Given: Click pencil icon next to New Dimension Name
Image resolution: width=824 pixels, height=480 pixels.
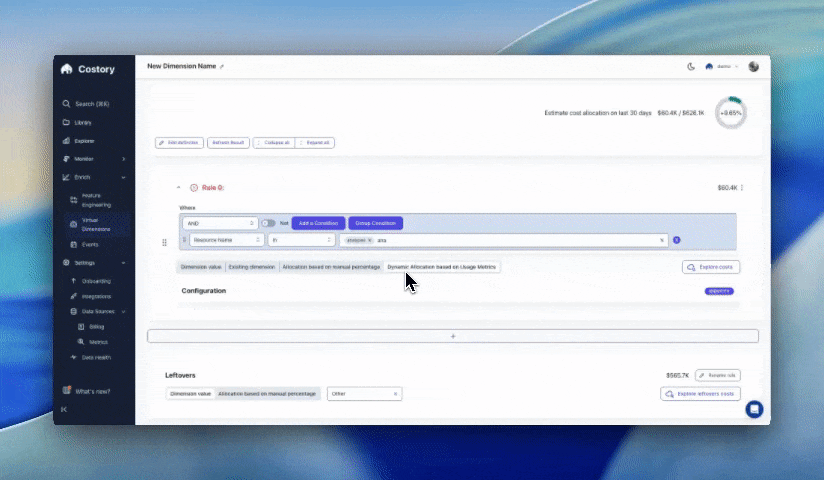Looking at the screenshot, I should pos(222,67).
